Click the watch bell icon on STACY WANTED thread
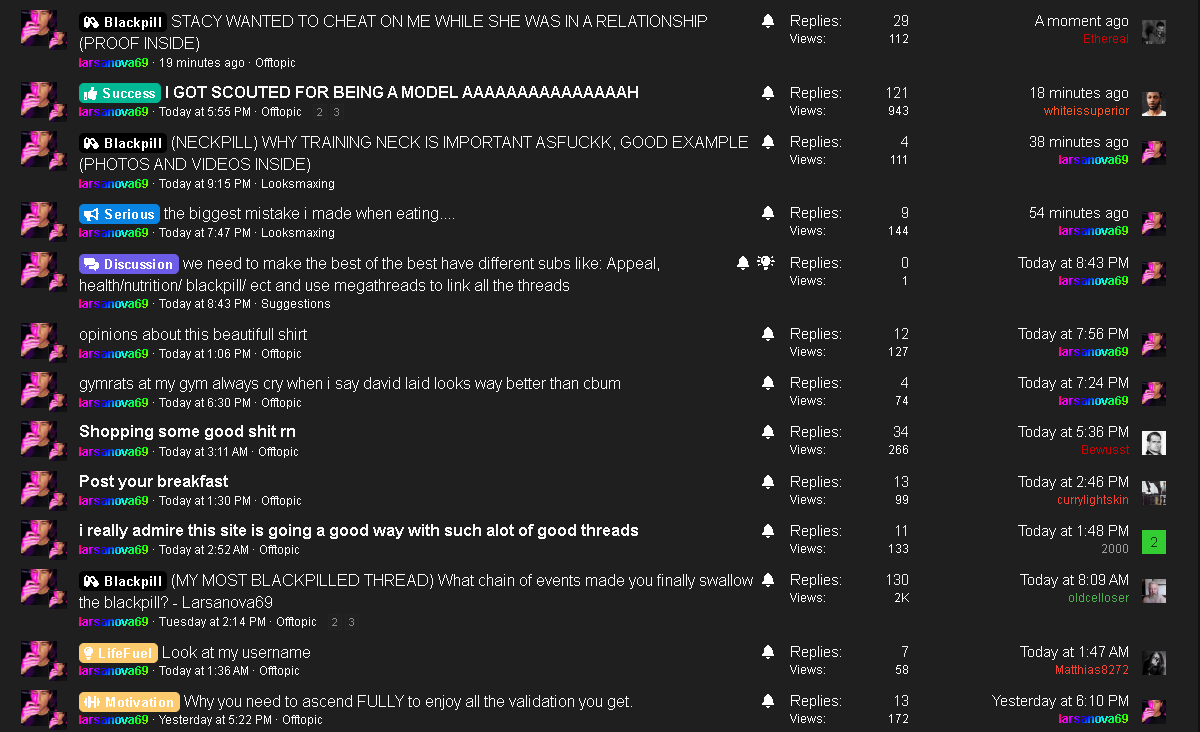 point(768,21)
